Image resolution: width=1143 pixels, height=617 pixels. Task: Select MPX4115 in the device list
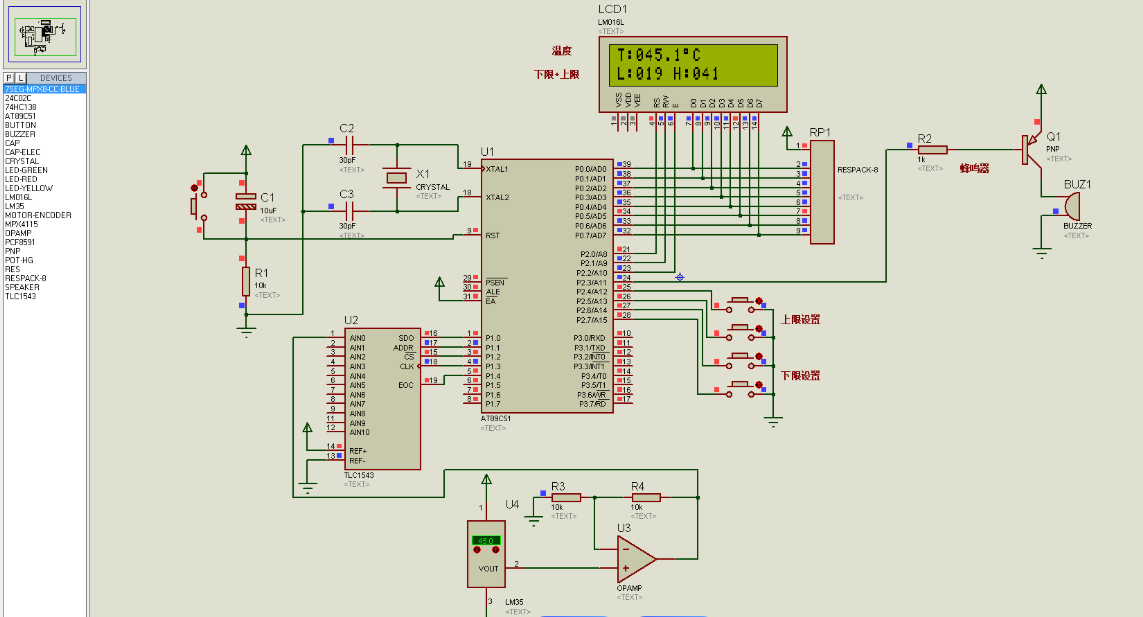tap(20, 224)
